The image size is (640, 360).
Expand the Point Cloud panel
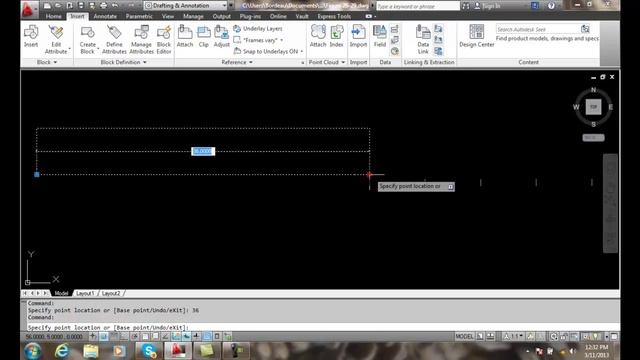pyautogui.click(x=327, y=62)
